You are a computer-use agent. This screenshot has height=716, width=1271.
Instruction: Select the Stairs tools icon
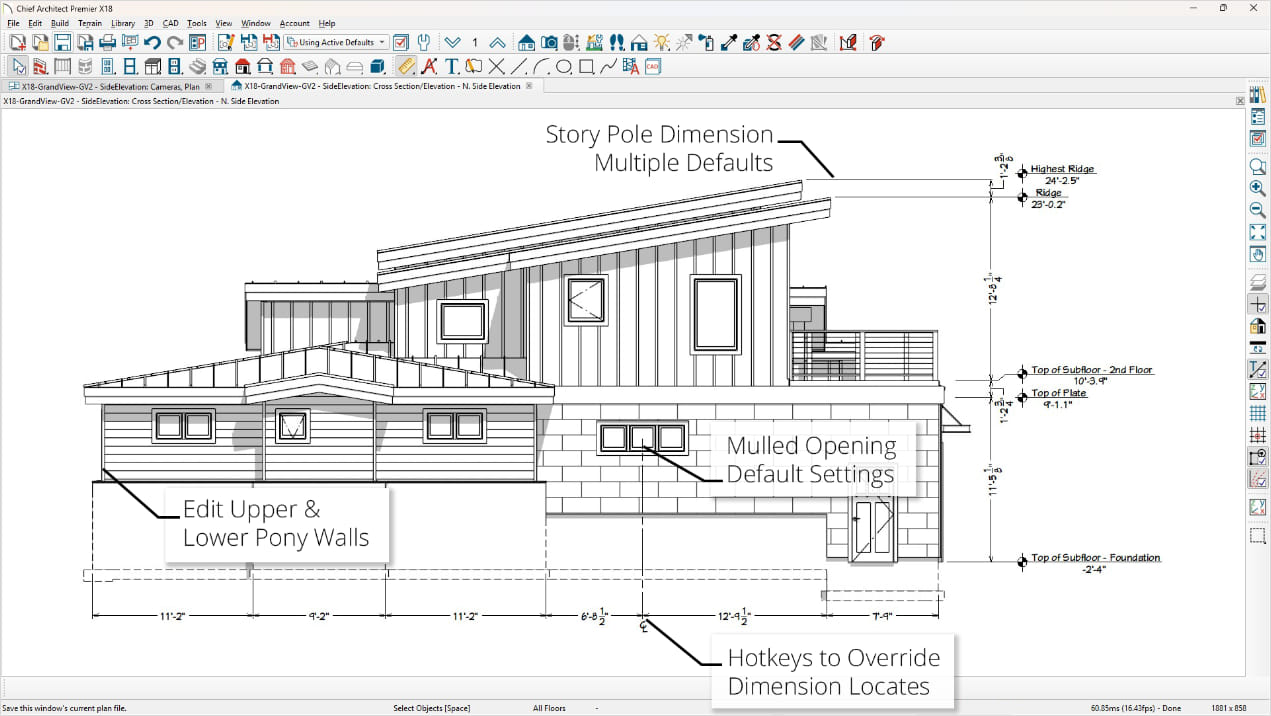point(198,67)
